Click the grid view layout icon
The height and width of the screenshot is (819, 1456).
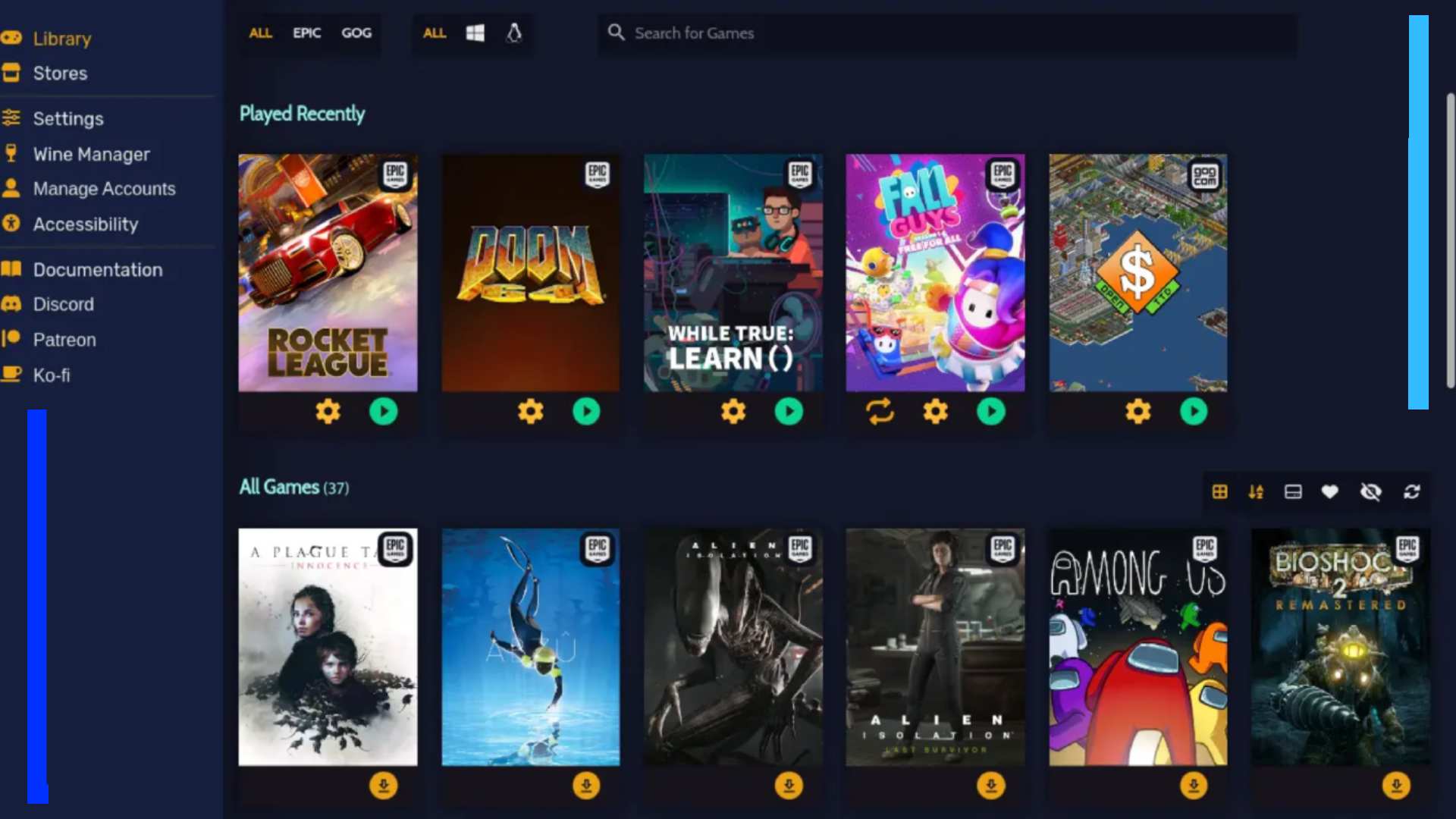1219,491
